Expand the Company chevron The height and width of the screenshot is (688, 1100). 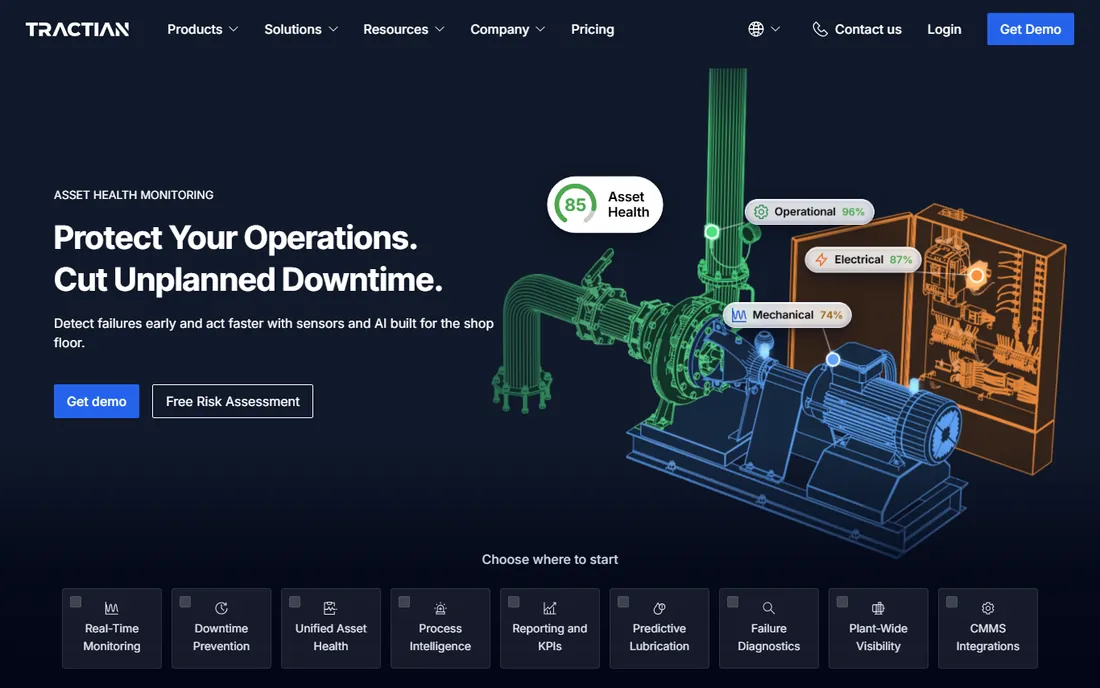(540, 29)
